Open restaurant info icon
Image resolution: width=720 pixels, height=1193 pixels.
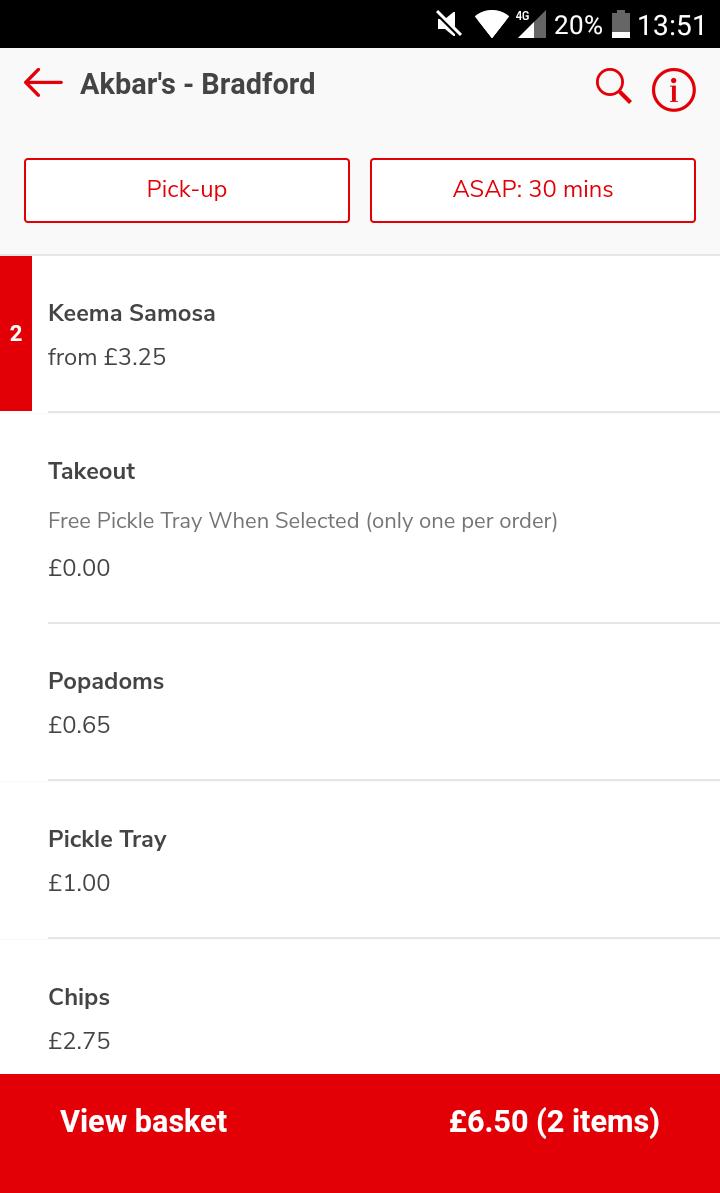click(673, 91)
